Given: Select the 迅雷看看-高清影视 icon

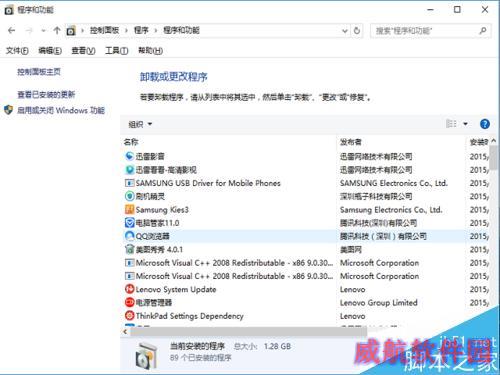Looking at the screenshot, I should [129, 170].
